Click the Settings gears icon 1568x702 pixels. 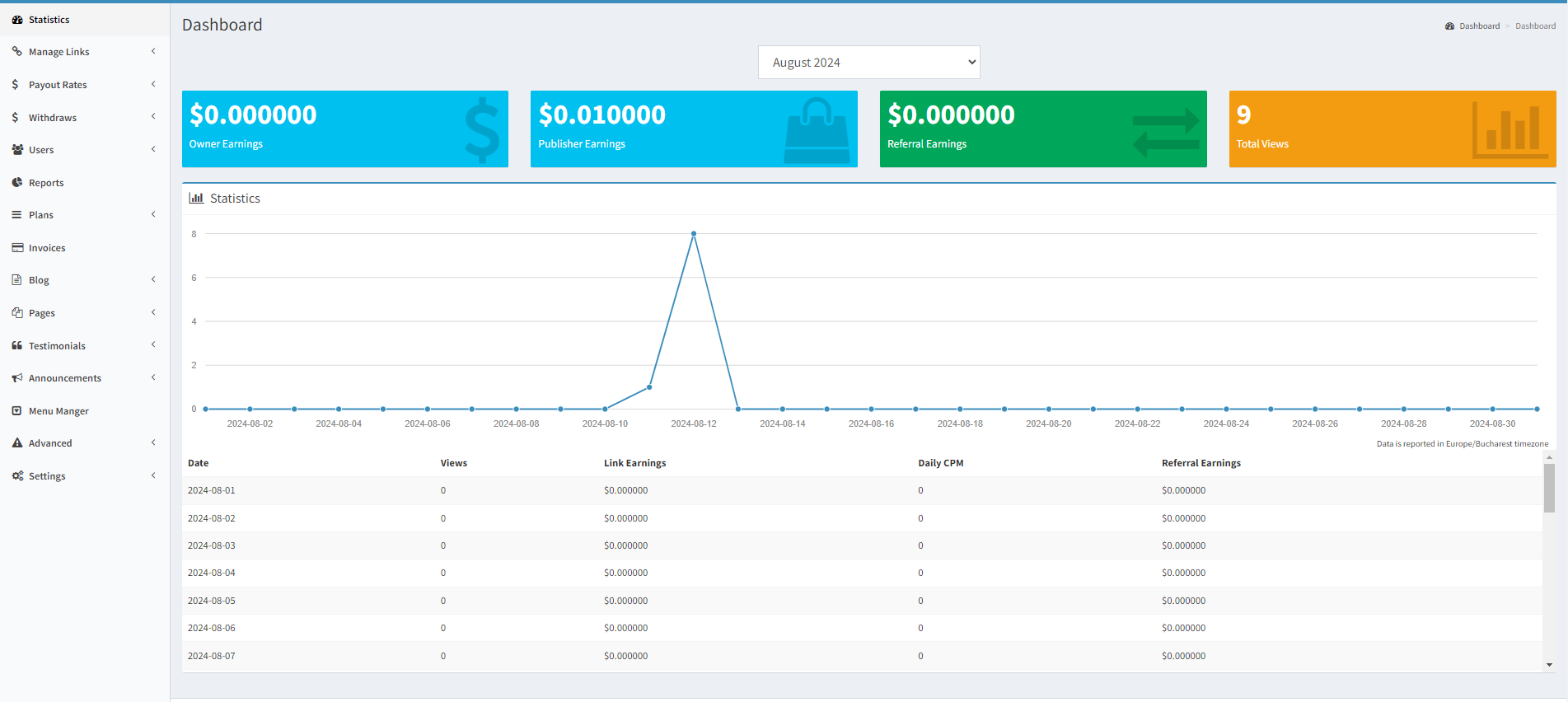[x=17, y=475]
